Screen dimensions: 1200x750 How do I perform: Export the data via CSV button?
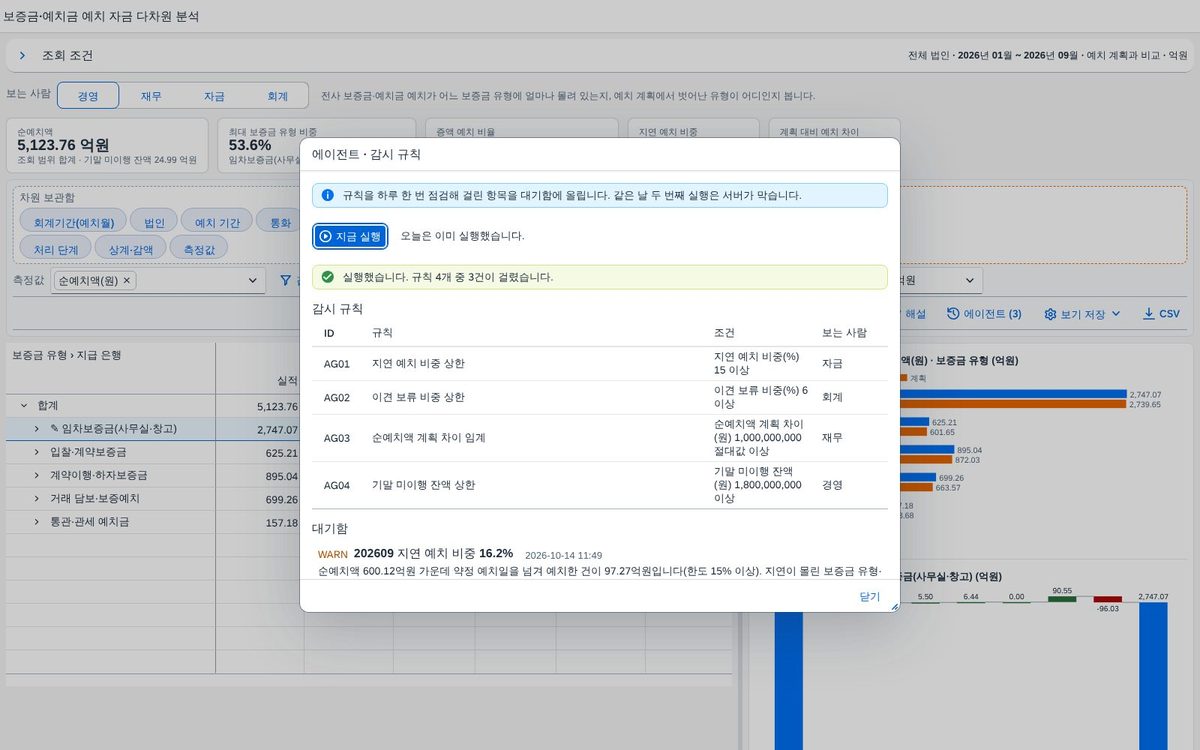(1161, 314)
